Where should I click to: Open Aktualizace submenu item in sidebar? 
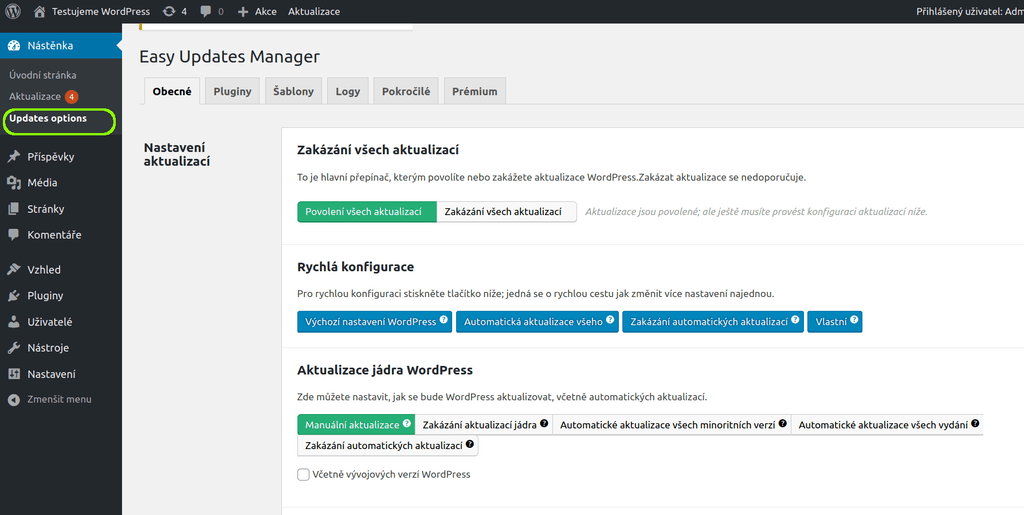35,96
